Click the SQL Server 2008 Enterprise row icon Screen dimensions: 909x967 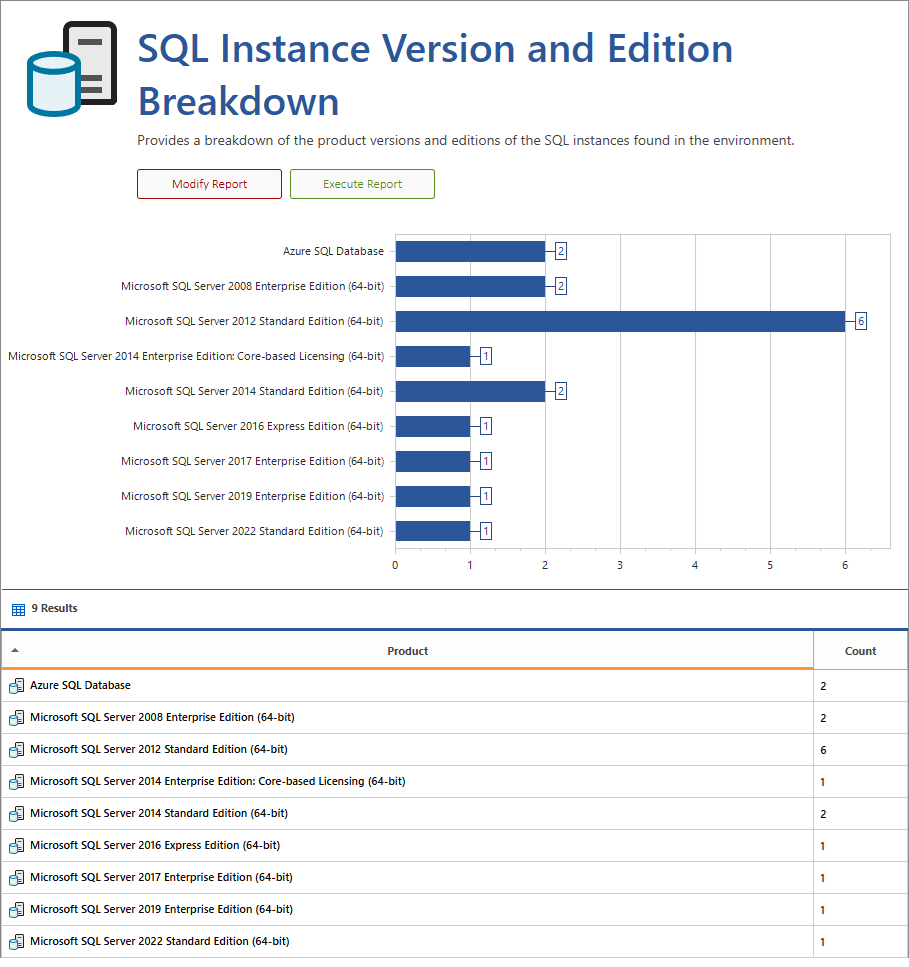[x=16, y=718]
